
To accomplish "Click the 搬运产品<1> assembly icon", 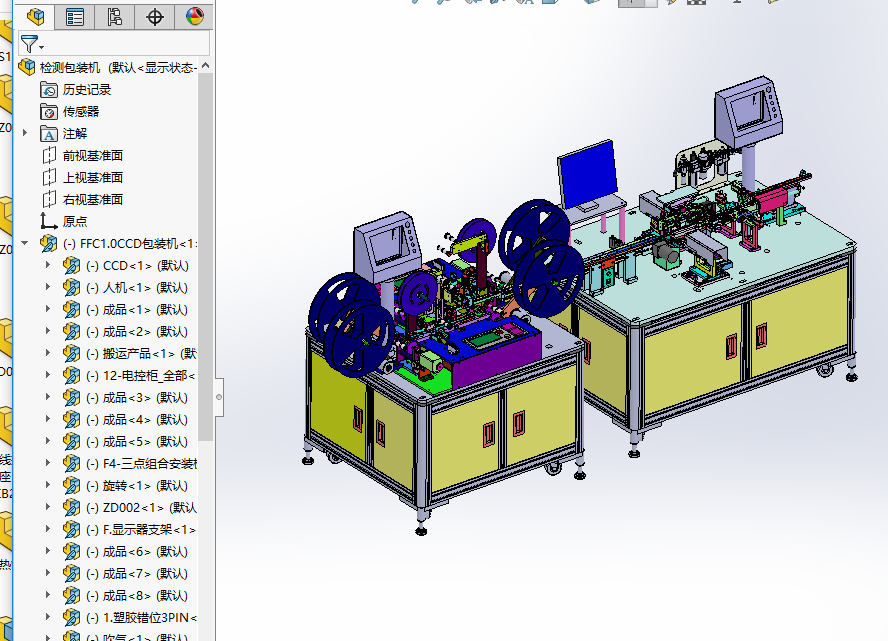I will pos(71,353).
